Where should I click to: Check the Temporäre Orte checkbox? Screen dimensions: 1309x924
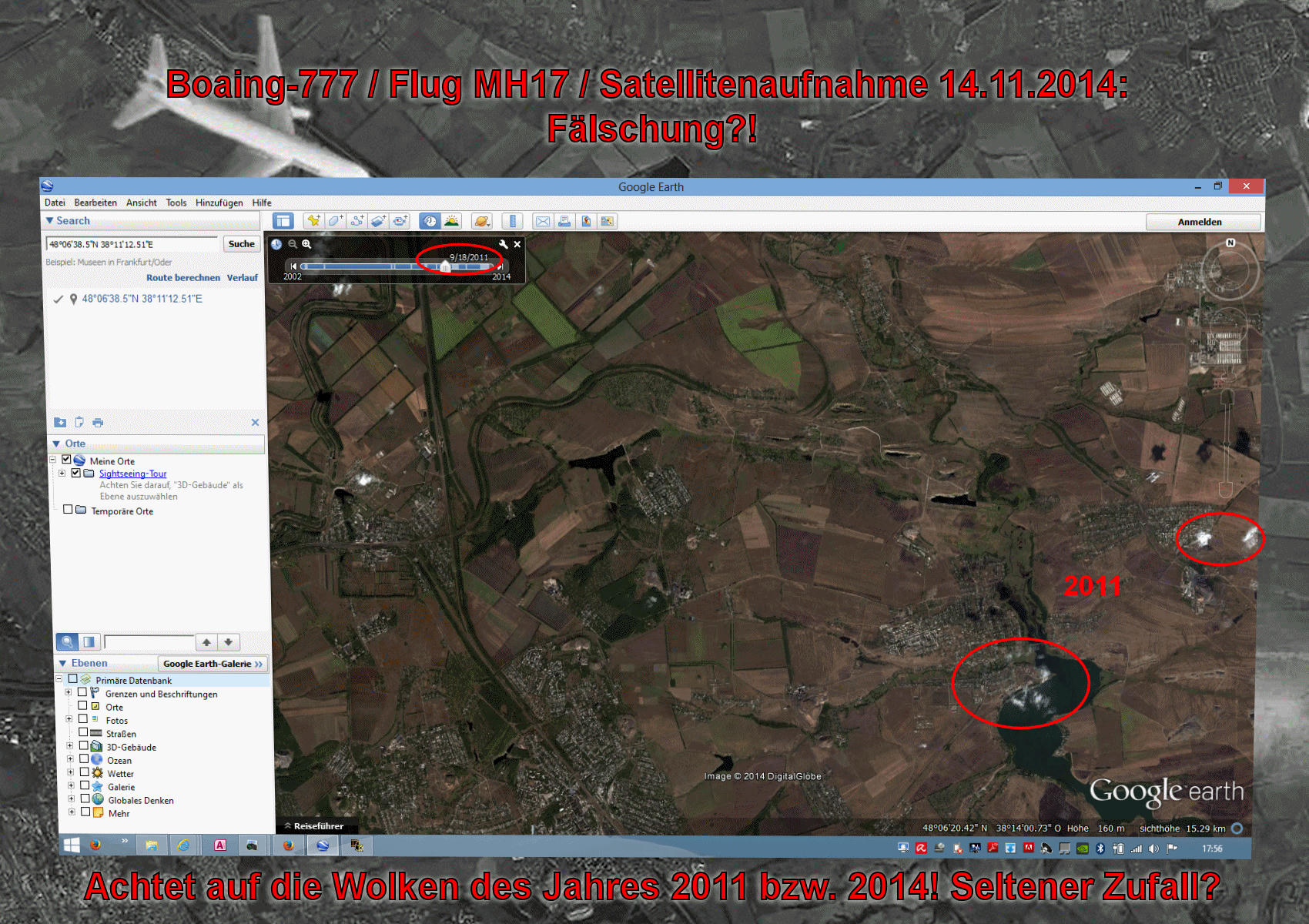point(68,510)
